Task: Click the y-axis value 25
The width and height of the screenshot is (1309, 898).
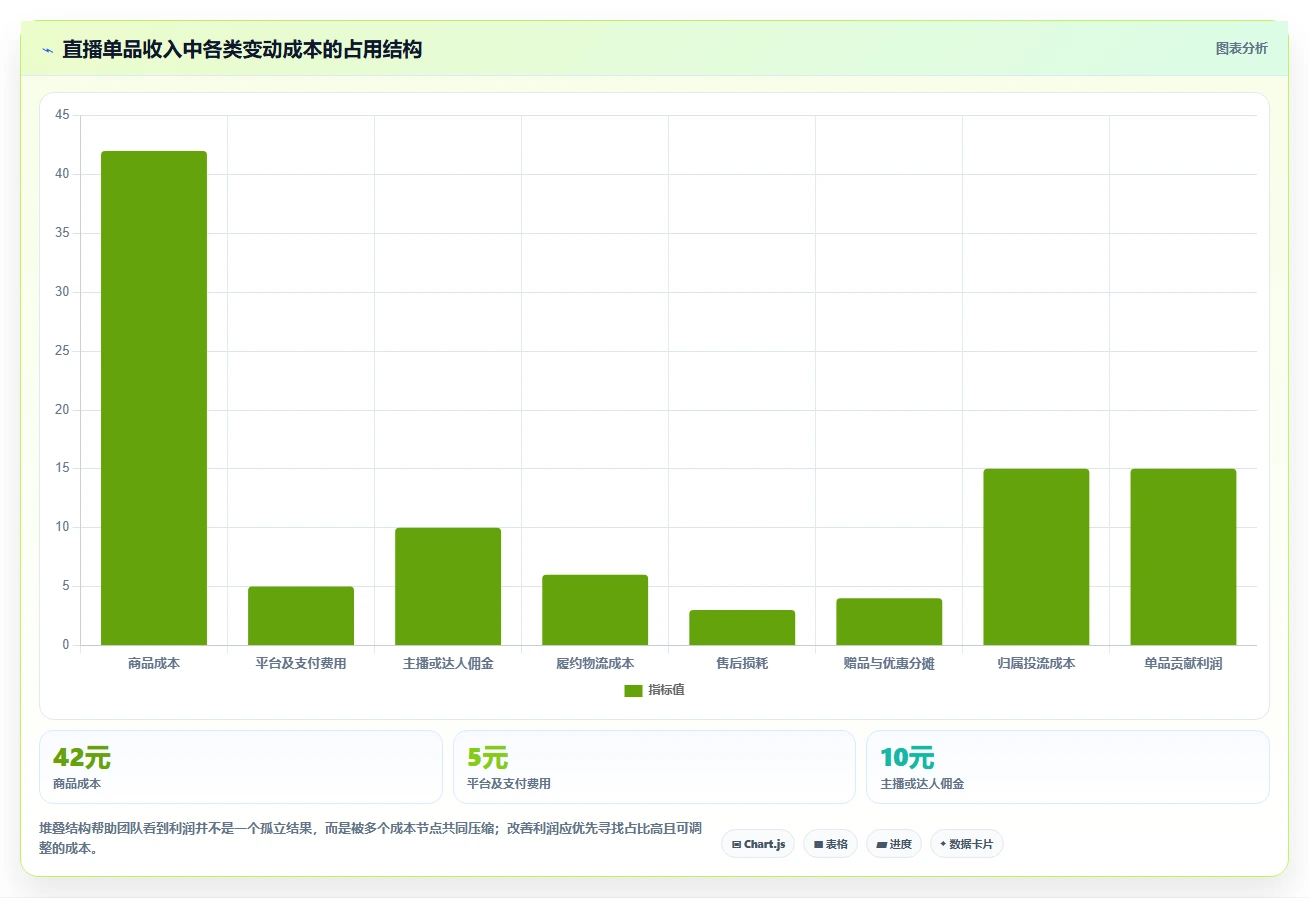Action: tap(62, 351)
